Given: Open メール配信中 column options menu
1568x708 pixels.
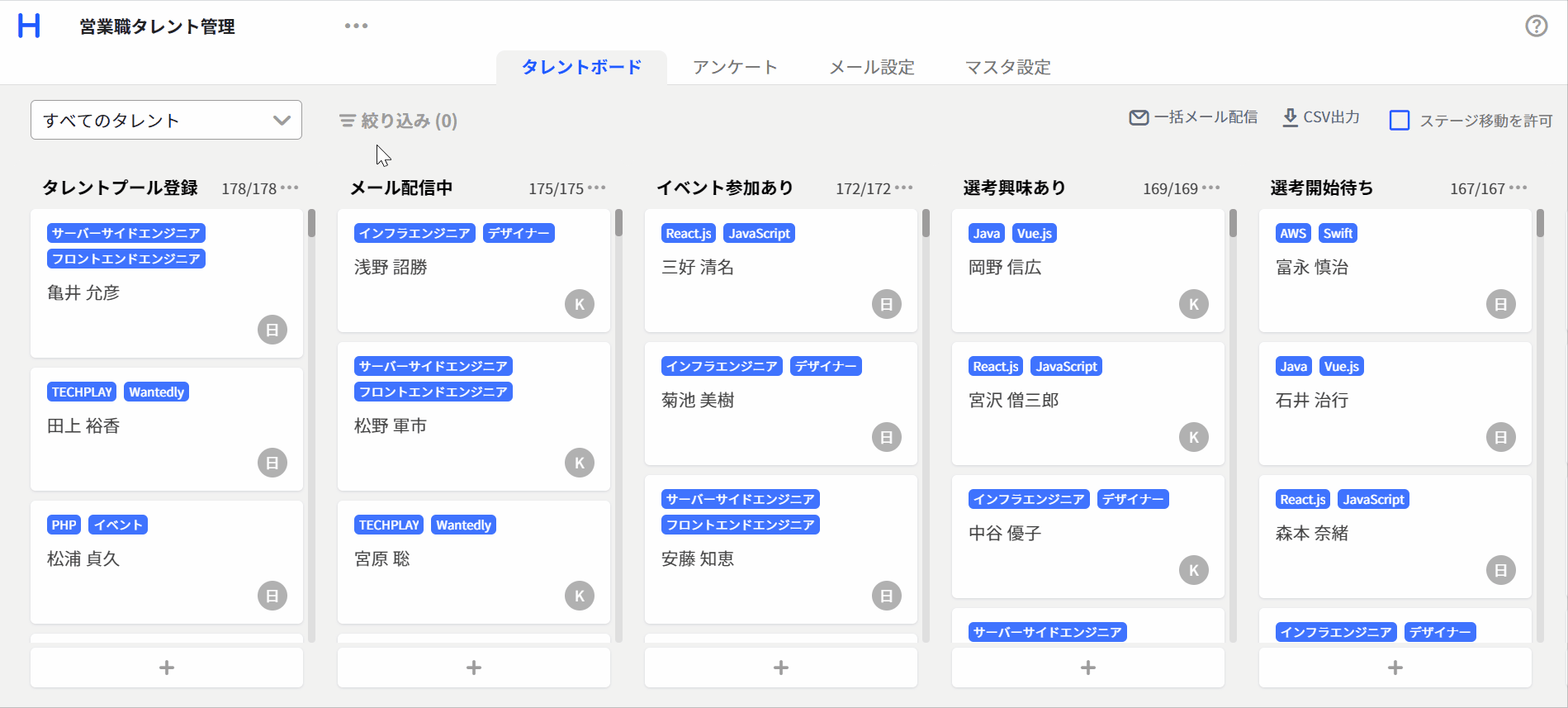Looking at the screenshot, I should (x=597, y=188).
